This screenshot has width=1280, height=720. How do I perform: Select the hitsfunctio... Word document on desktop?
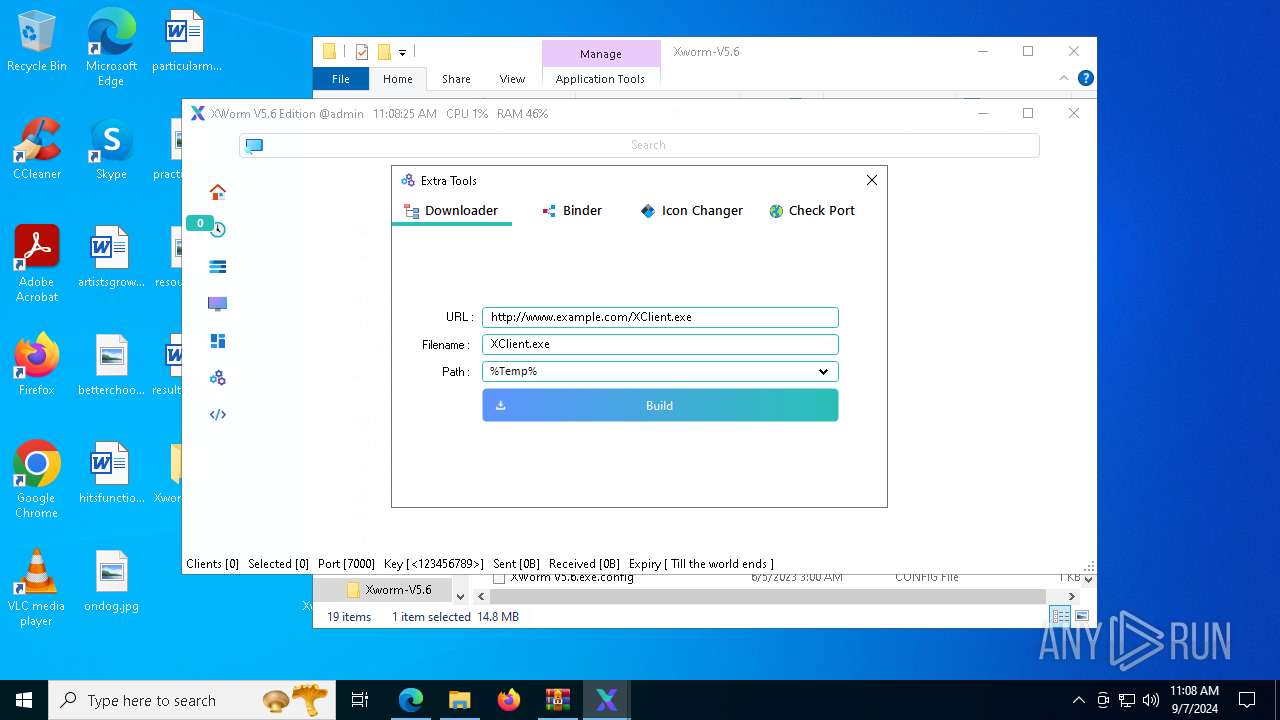pos(111,474)
